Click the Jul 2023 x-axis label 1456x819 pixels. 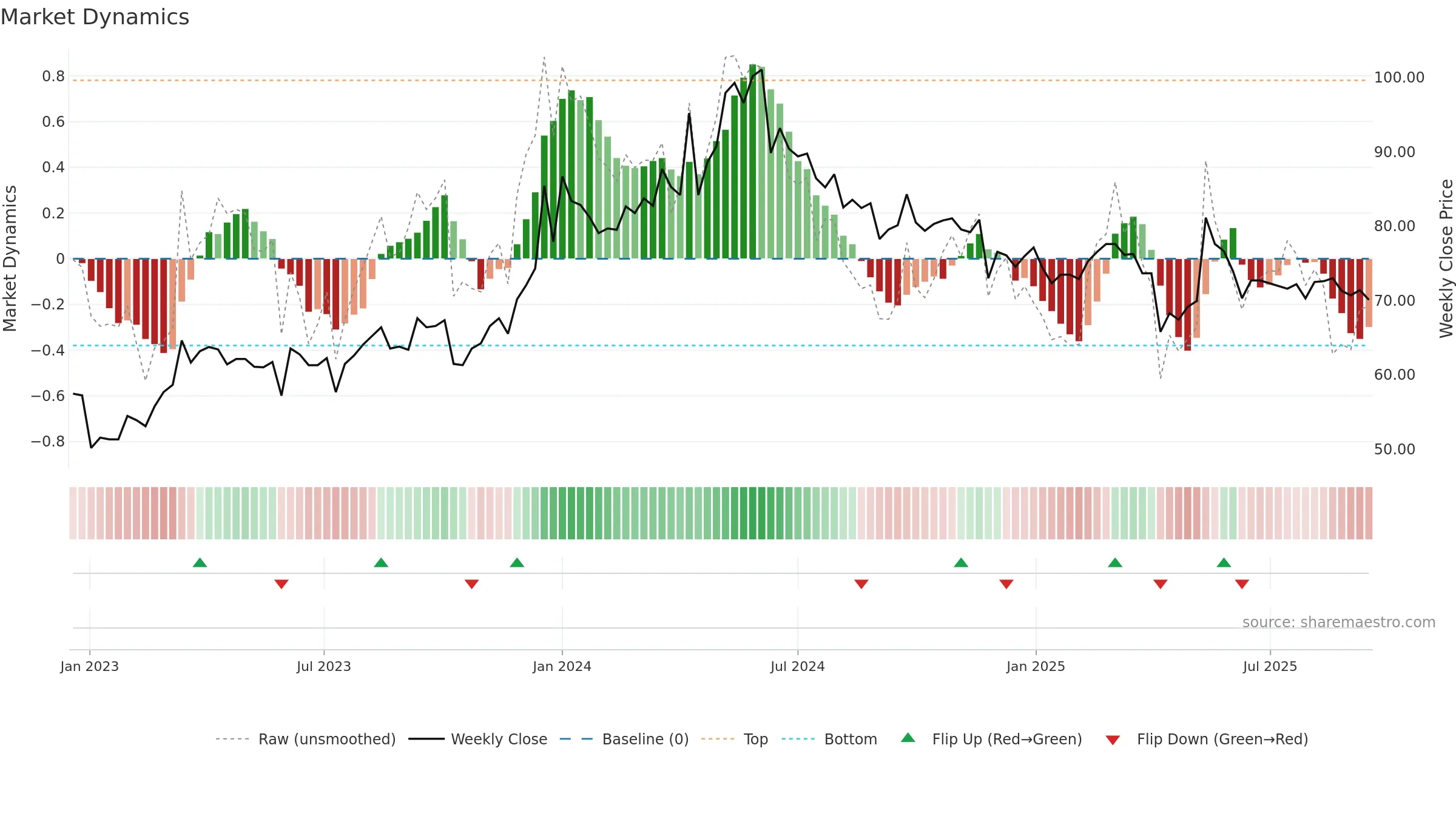pos(324,666)
